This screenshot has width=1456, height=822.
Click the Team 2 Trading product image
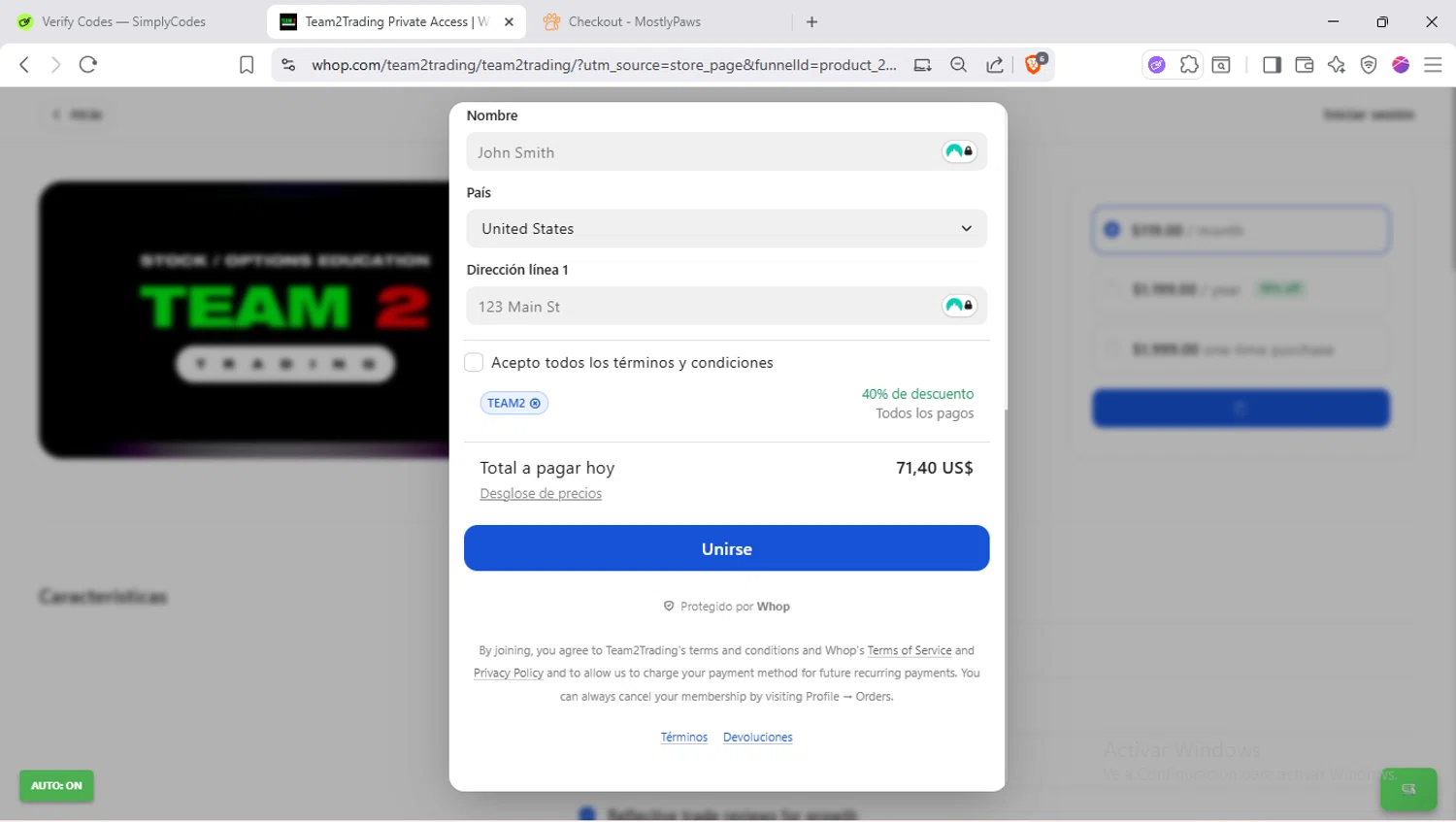coord(245,319)
